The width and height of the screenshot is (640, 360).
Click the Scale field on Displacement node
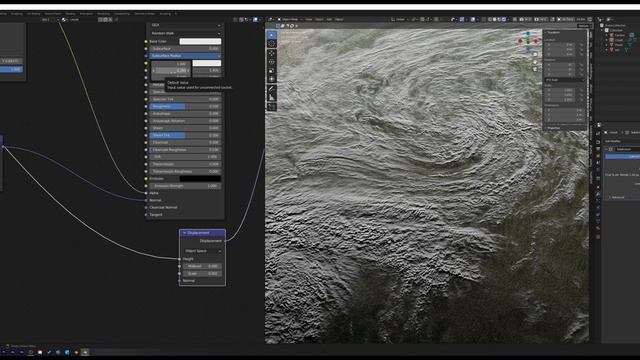203,273
